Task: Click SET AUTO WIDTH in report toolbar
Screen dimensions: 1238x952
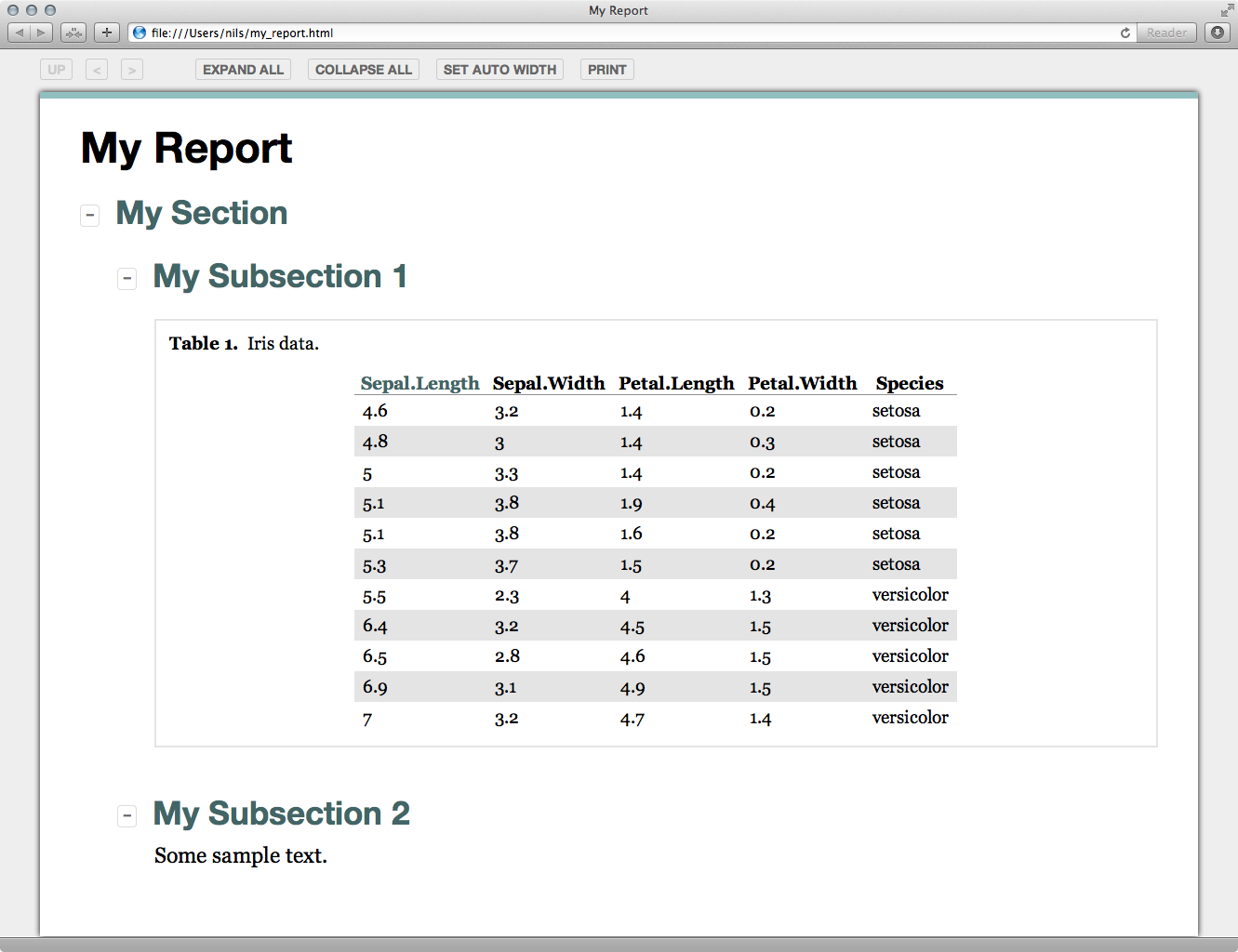Action: click(x=499, y=70)
